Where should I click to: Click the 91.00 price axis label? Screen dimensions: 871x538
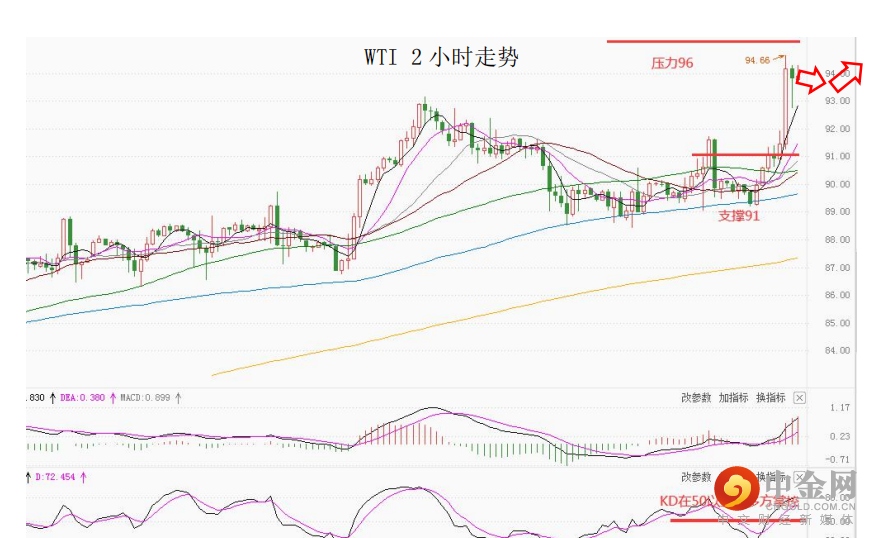tap(837, 157)
